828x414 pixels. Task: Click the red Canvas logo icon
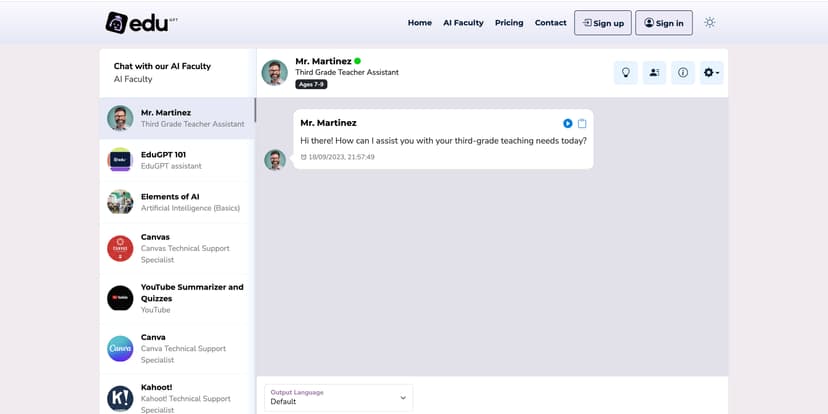click(x=120, y=248)
